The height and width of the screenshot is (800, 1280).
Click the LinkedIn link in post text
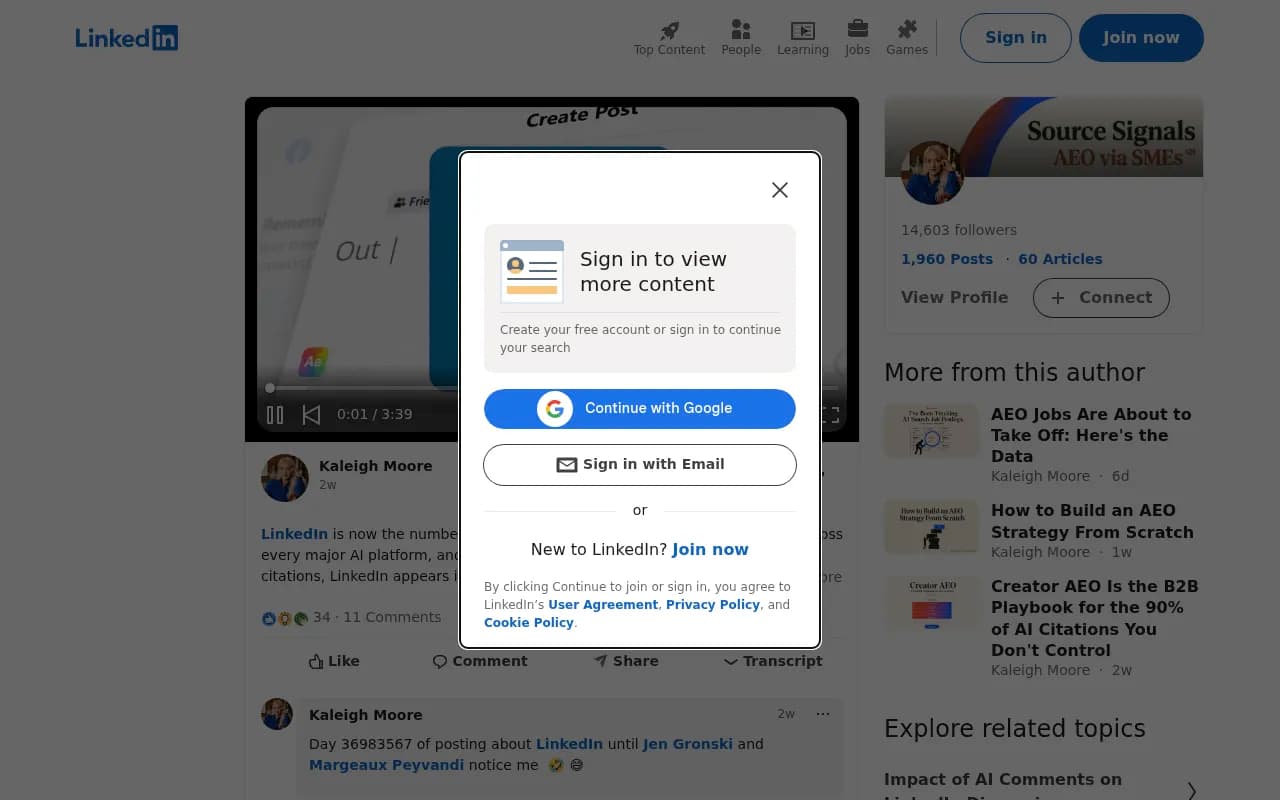294,534
